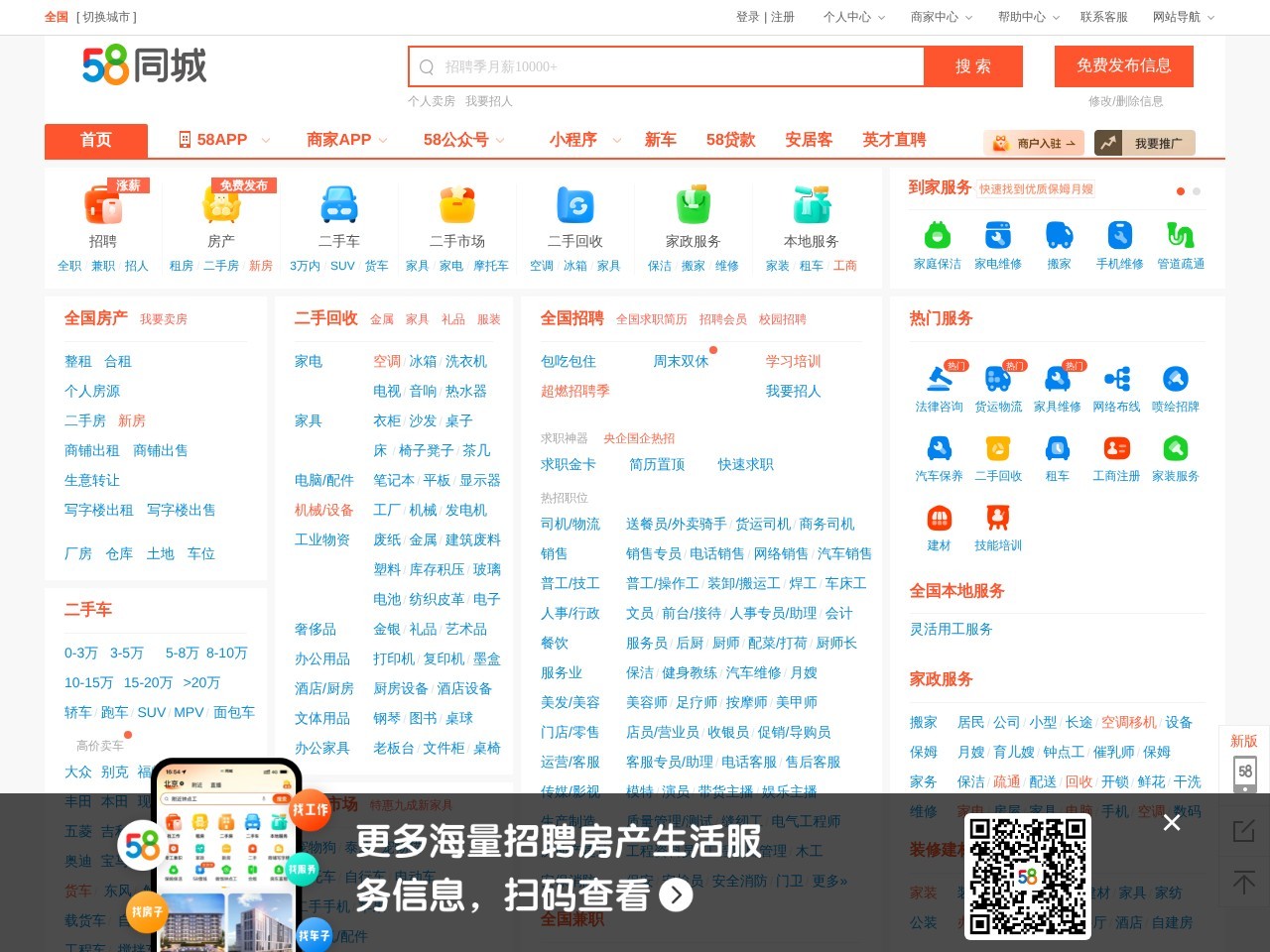Expand the 58公众号 menu
Image resolution: width=1270 pixels, height=952 pixels.
tap(464, 140)
